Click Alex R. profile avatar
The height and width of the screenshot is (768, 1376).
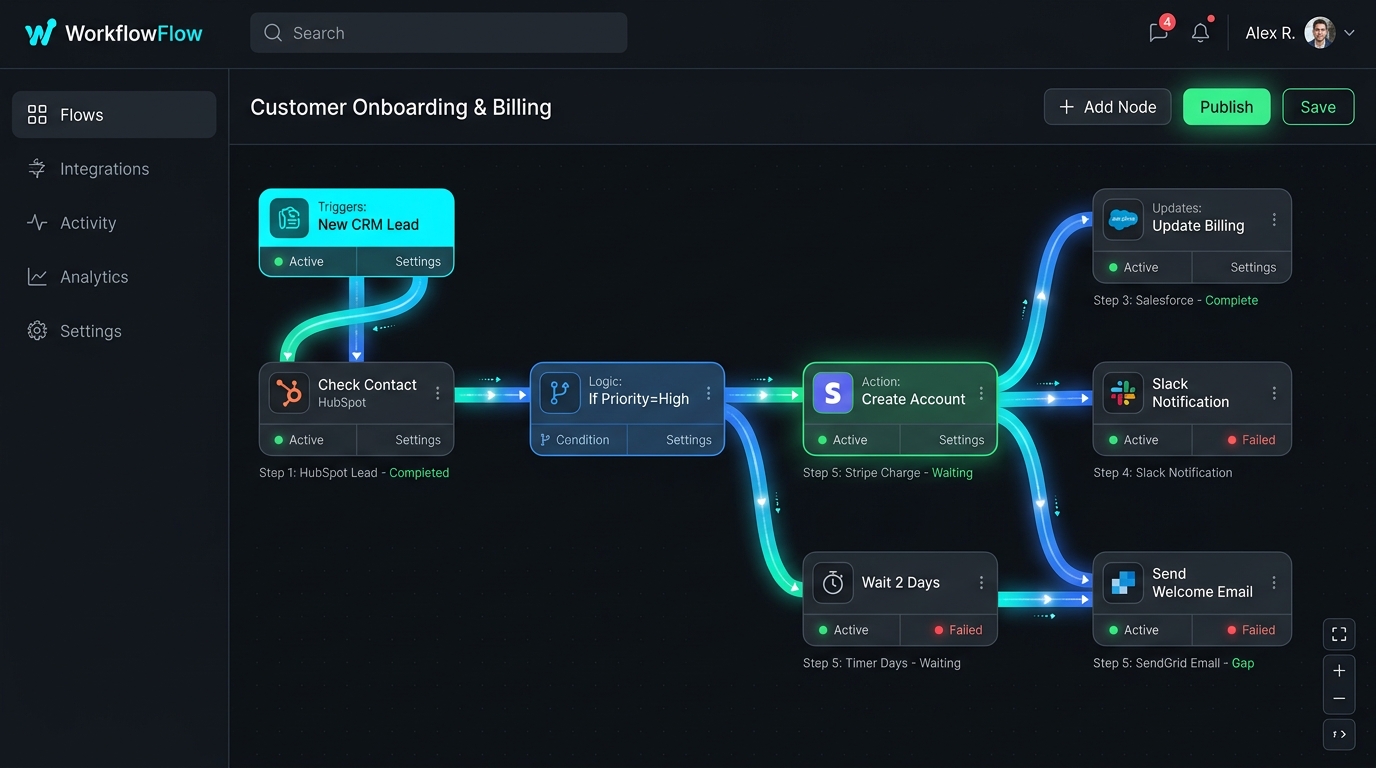(1320, 33)
